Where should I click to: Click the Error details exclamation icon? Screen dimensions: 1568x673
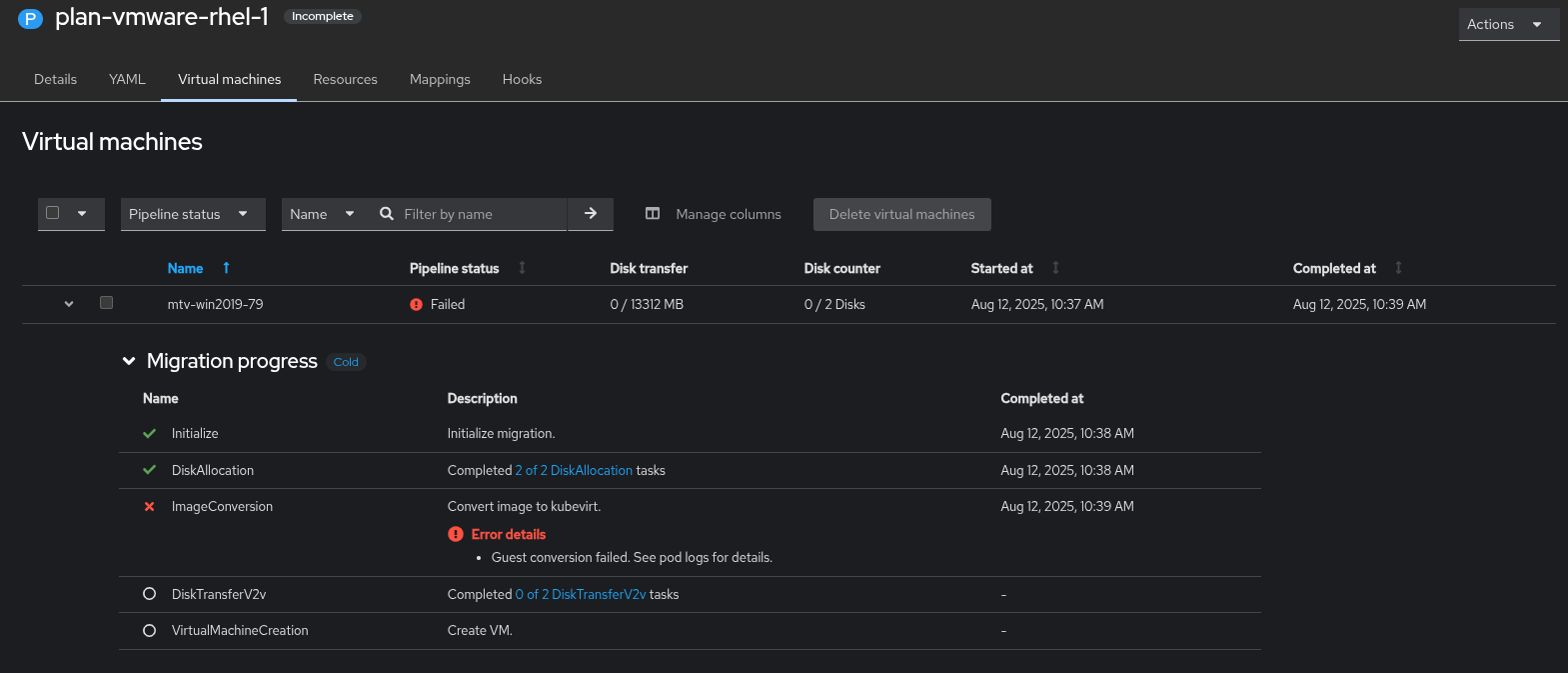pyautogui.click(x=456, y=534)
